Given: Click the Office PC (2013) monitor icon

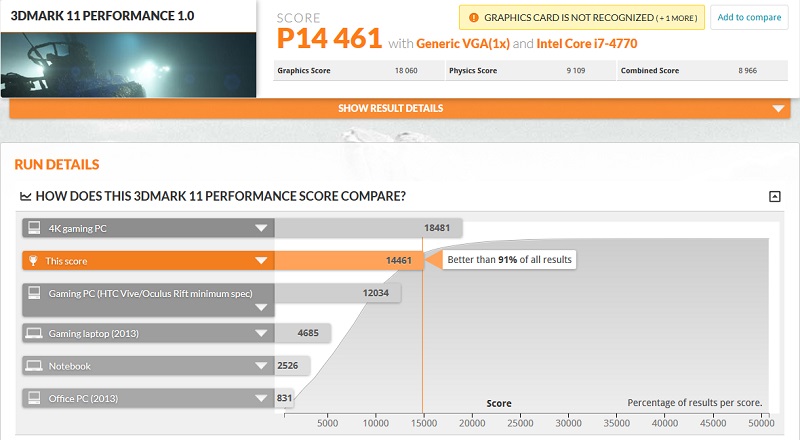Looking at the screenshot, I should coord(35,399).
